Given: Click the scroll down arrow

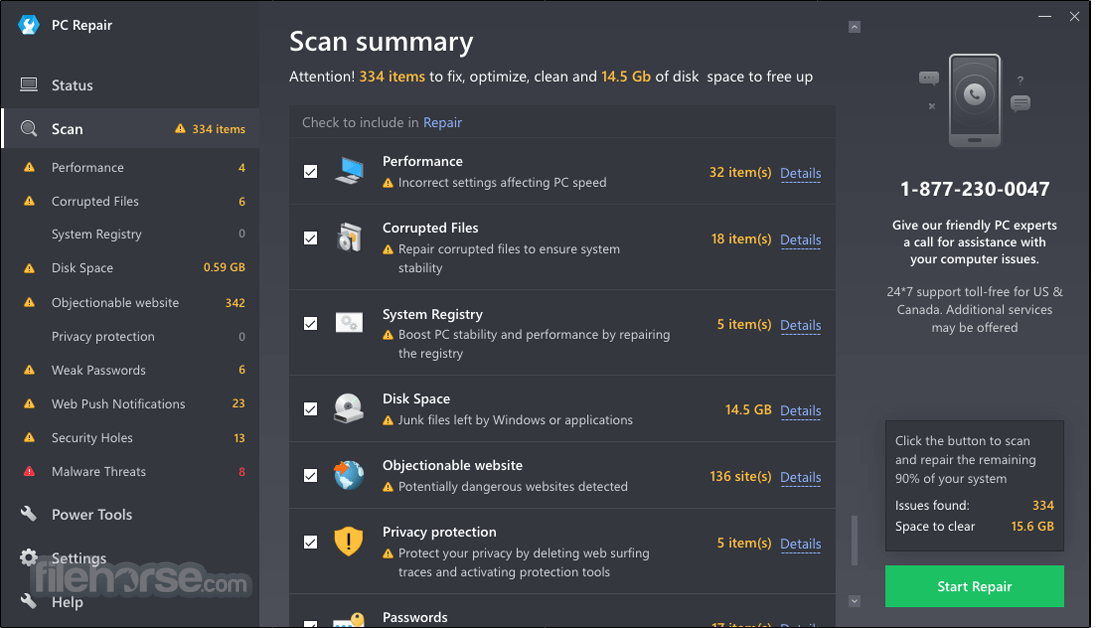Looking at the screenshot, I should [x=854, y=601].
